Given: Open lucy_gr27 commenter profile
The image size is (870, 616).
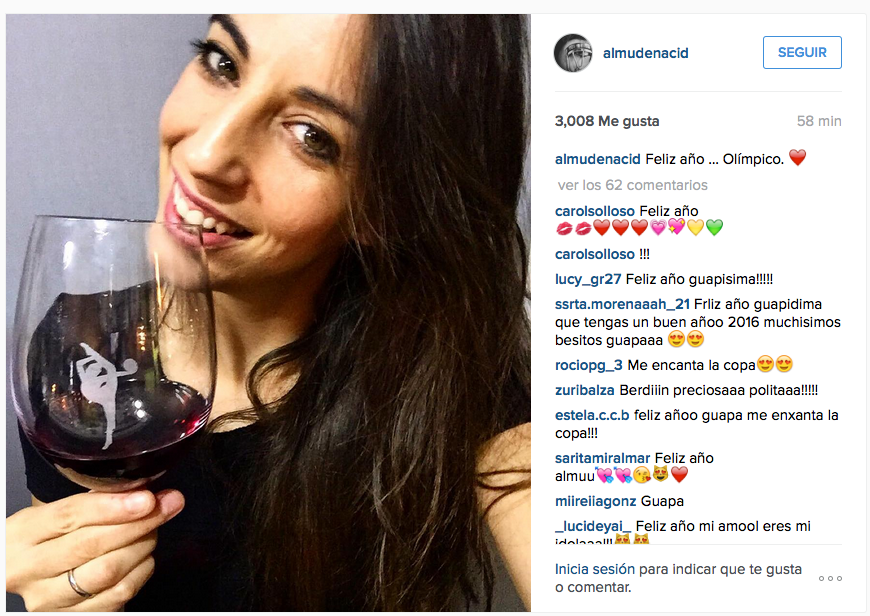Looking at the screenshot, I should click(x=588, y=279).
